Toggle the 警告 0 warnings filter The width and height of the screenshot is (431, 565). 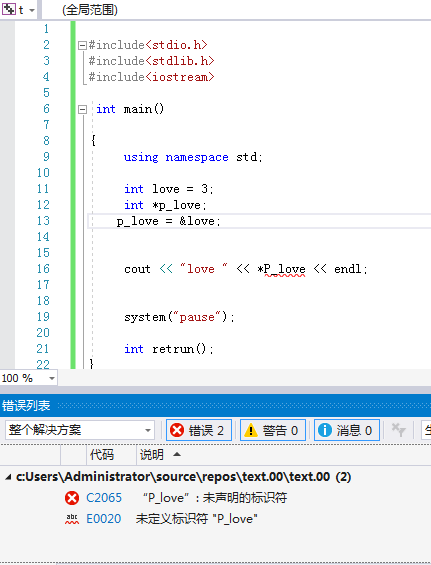click(x=272, y=430)
